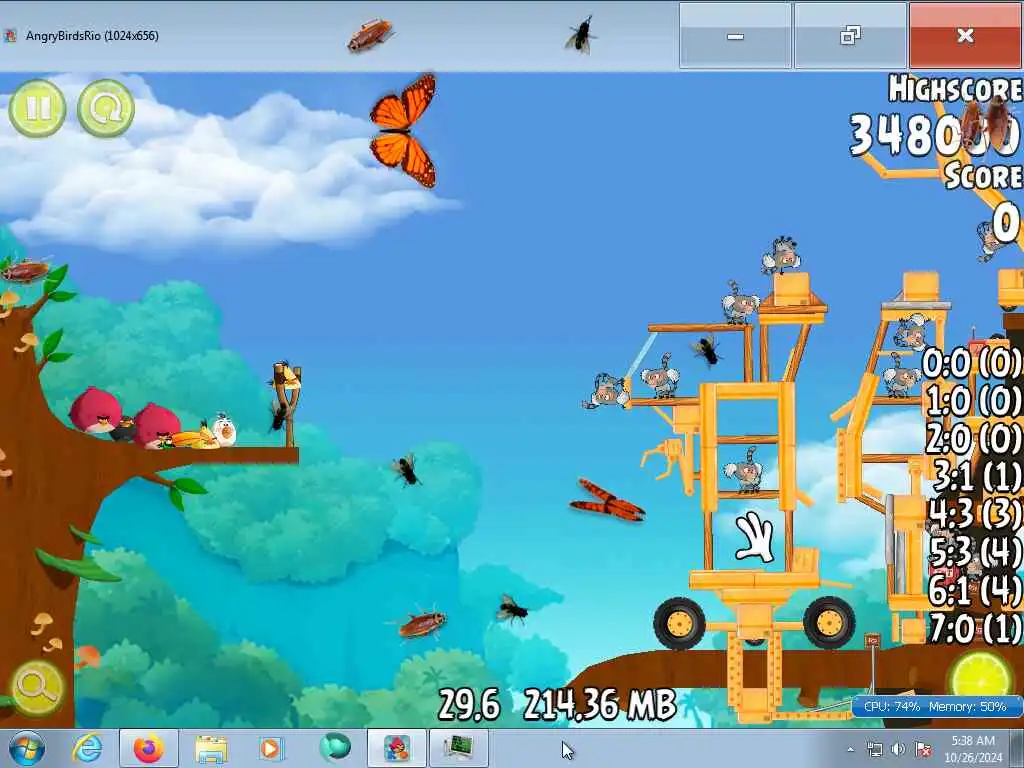Click the 29.6 frame rate readout
Screen dimensions: 1024x768
point(470,705)
